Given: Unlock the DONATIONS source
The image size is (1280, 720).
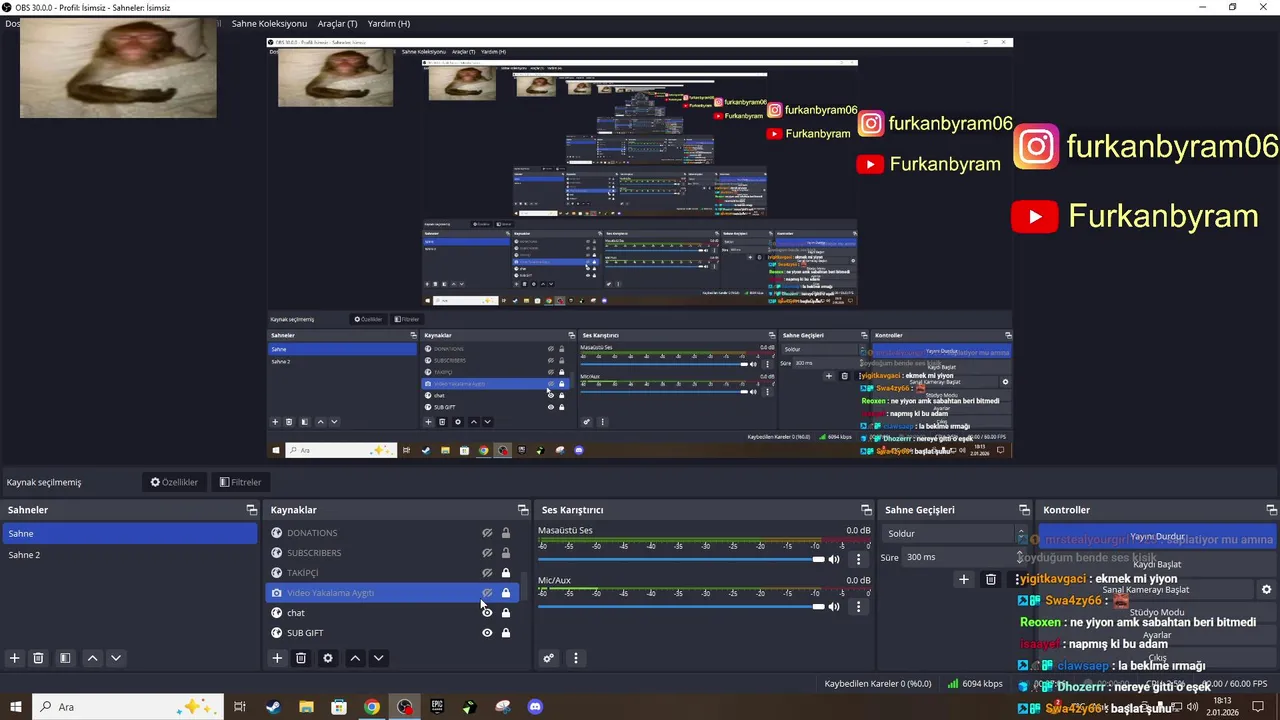Looking at the screenshot, I should pos(506,533).
